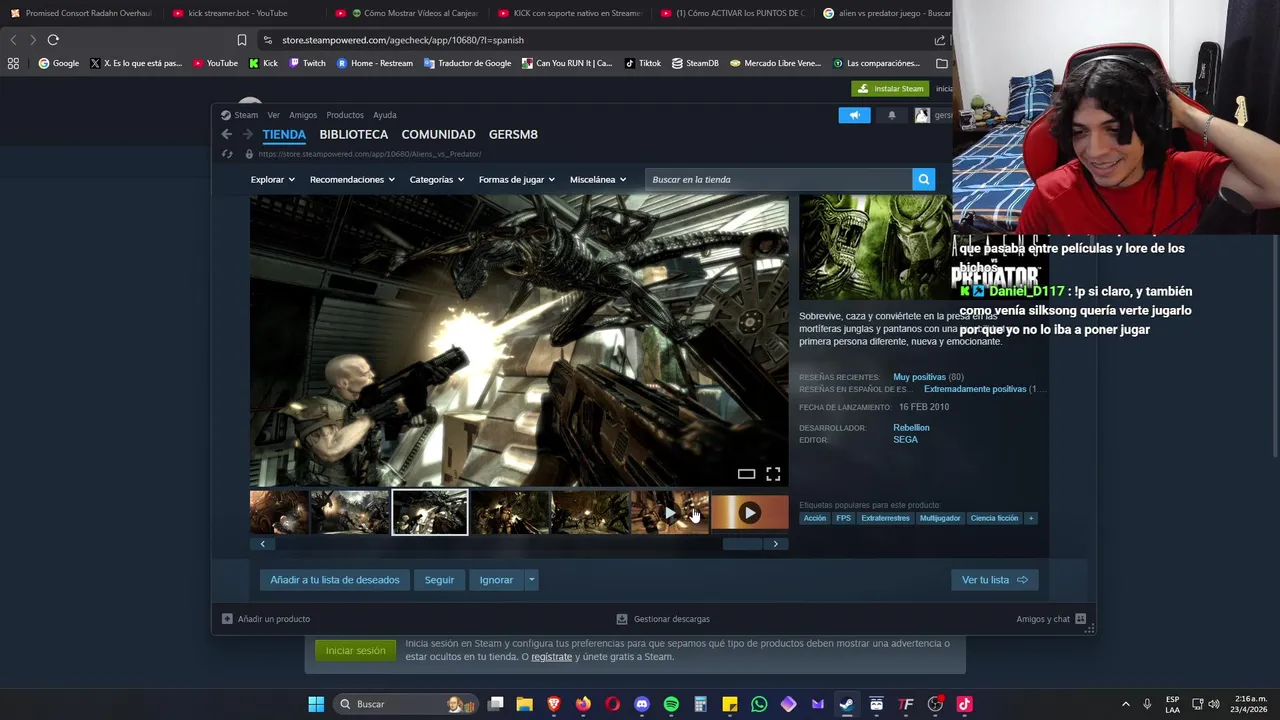1280x720 pixels.
Task: Open the Rebellion developer link
Action: coord(911,428)
